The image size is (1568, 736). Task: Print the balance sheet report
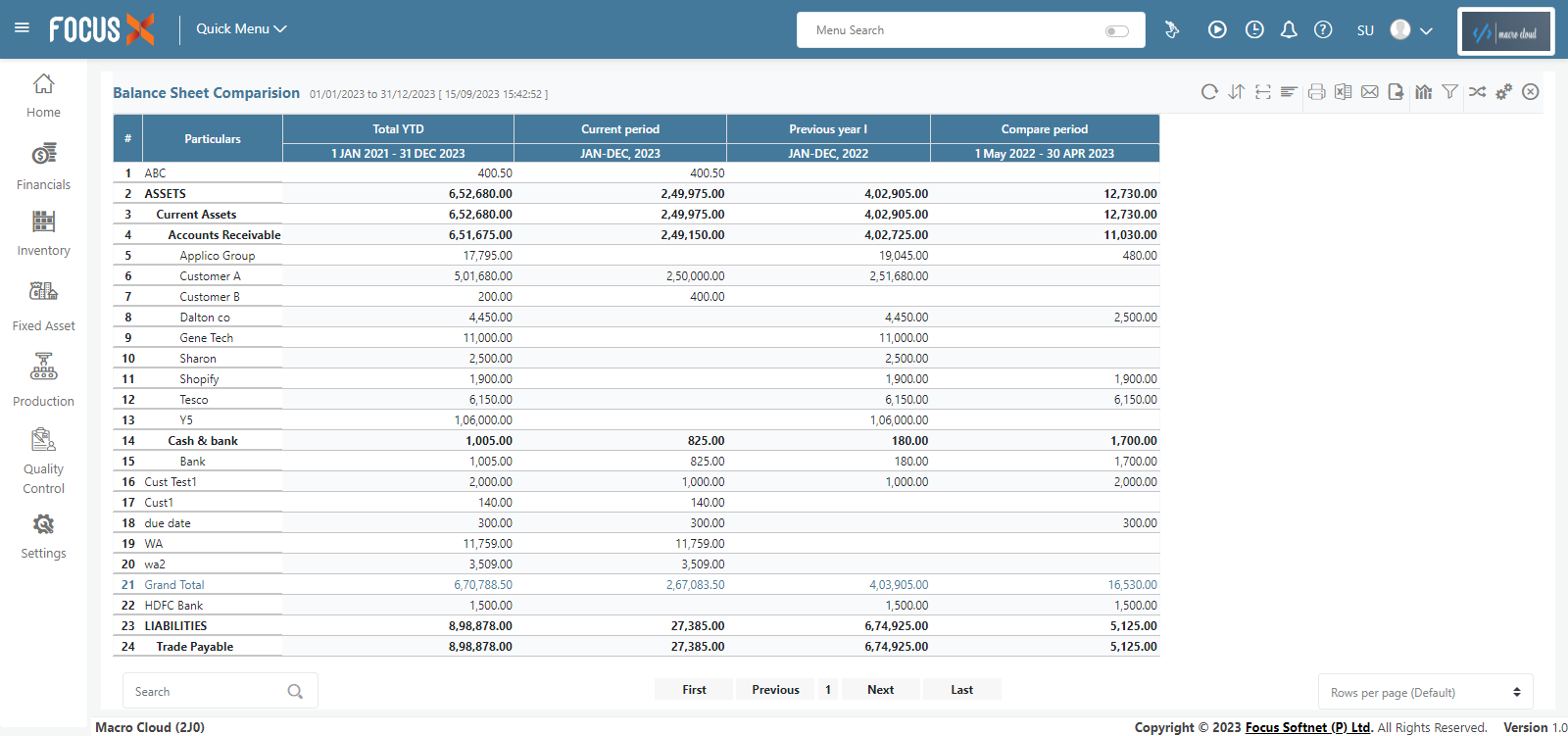[1316, 92]
